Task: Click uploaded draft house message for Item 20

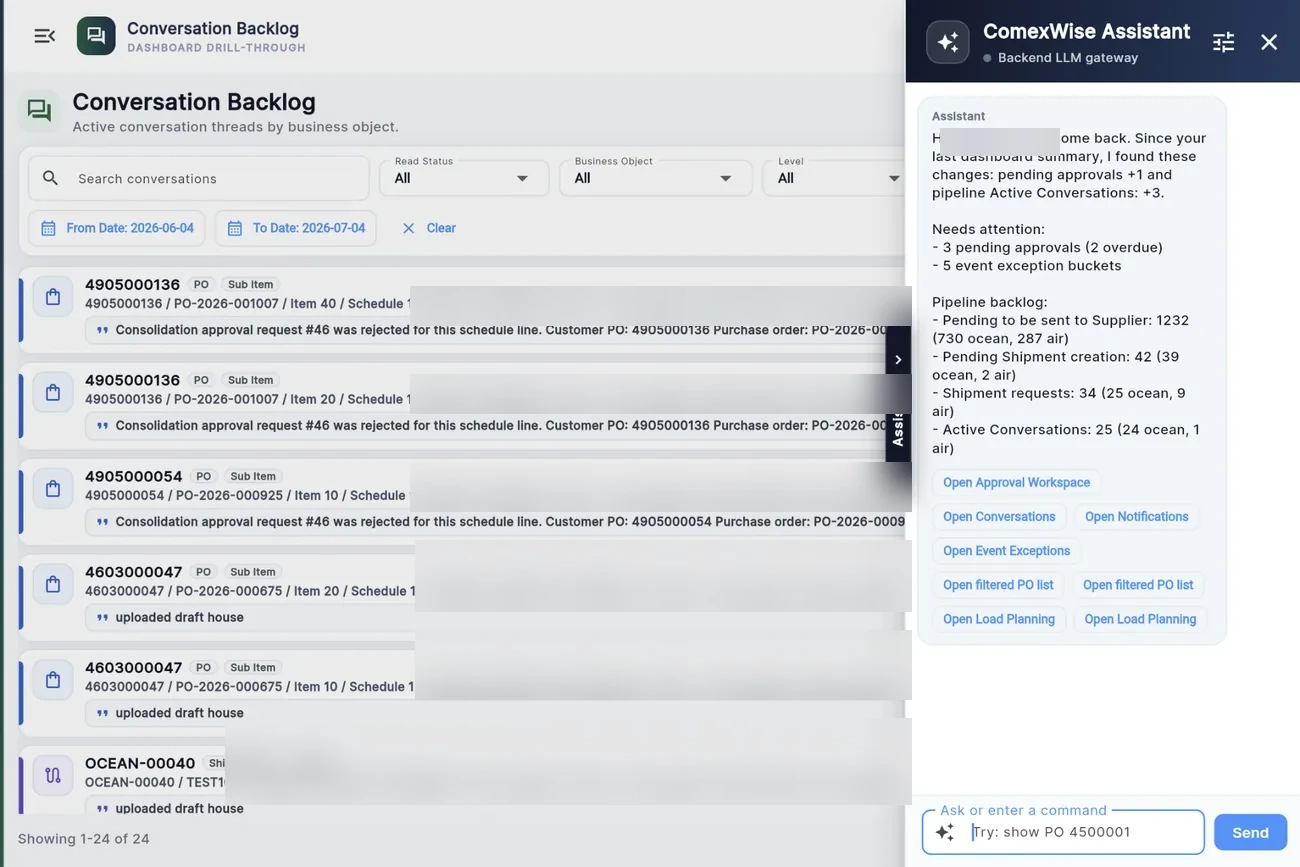Action: [180, 617]
